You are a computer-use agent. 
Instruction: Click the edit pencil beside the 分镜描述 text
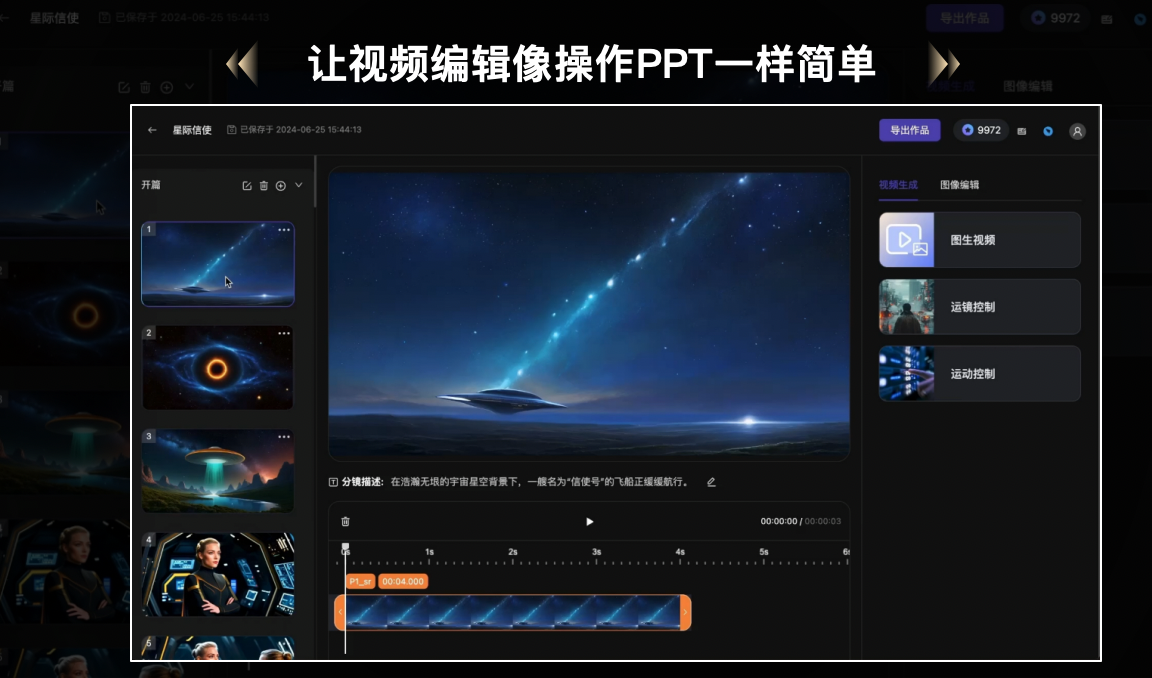[711, 481]
